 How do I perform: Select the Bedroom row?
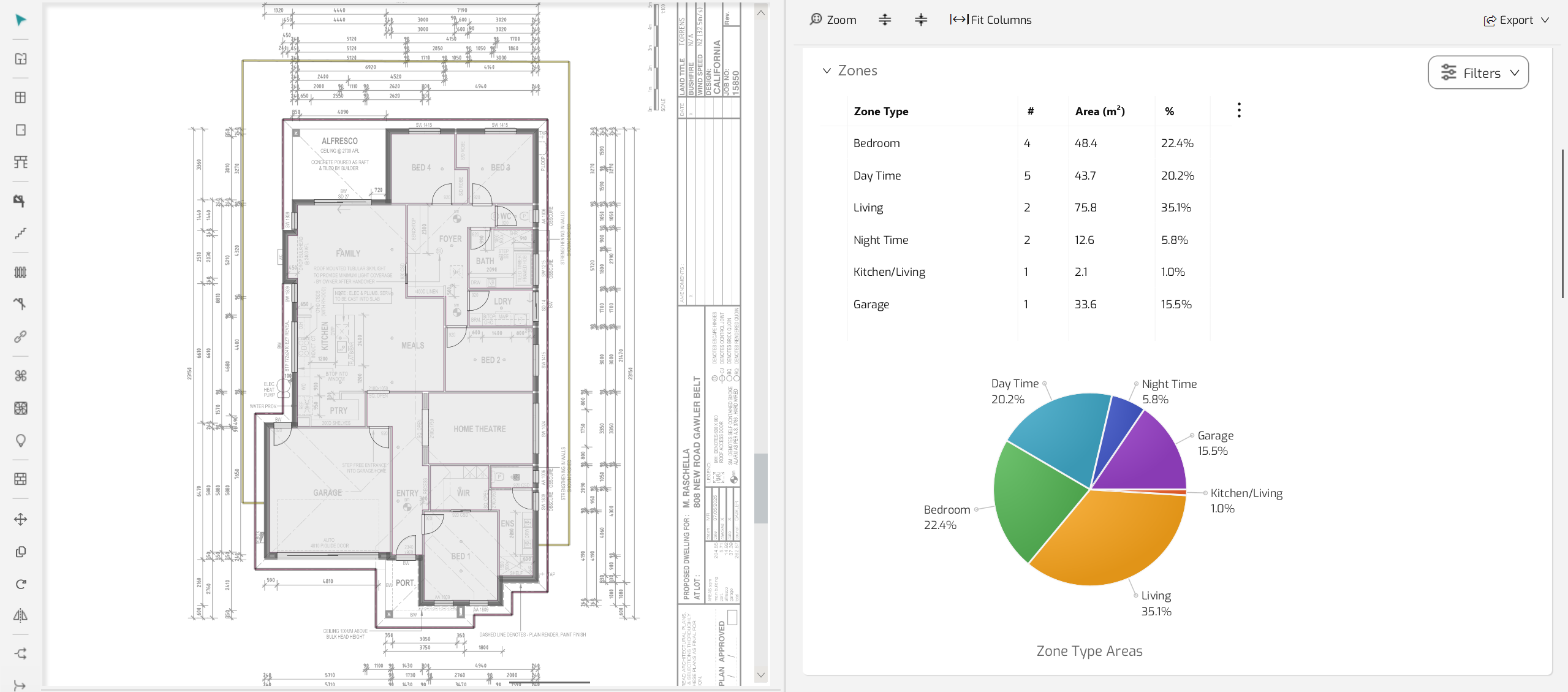click(1026, 143)
